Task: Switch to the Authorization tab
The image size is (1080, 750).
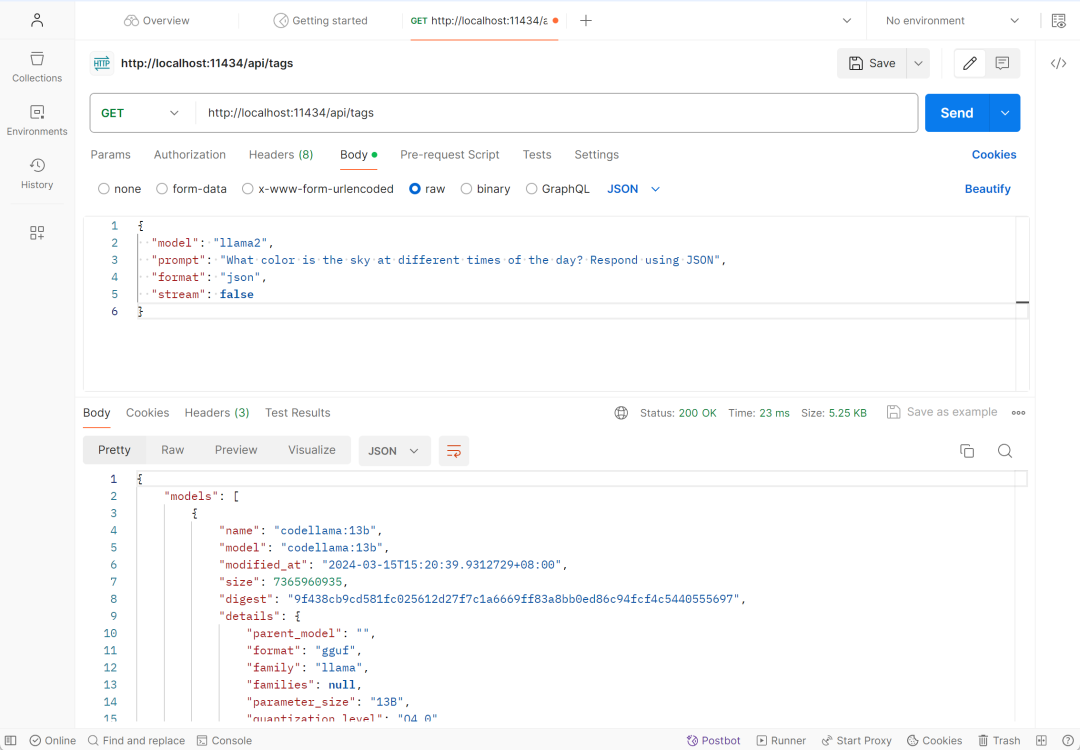Action: pyautogui.click(x=190, y=155)
